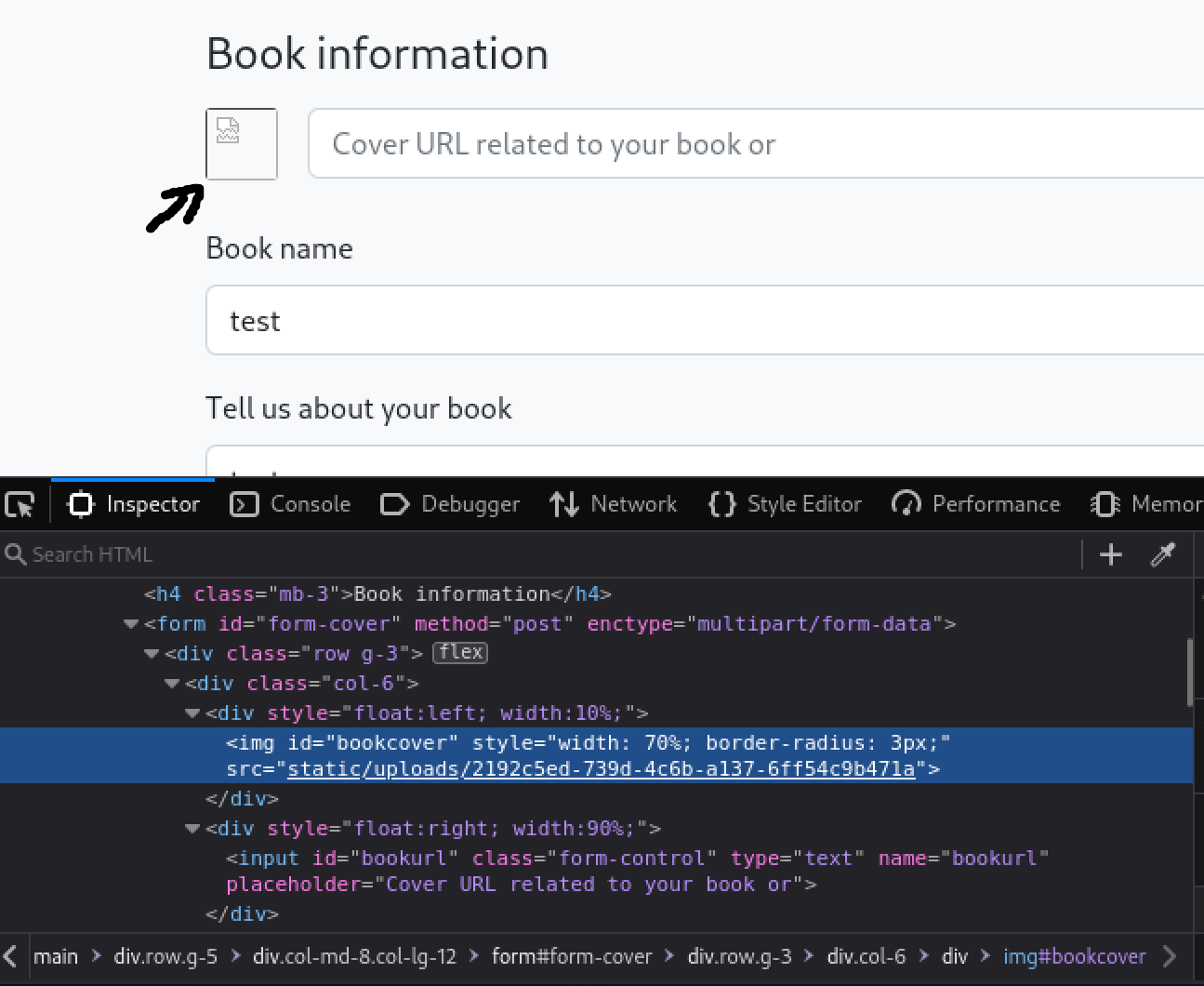Select form#form-cover in the breadcrumb

click(571, 956)
